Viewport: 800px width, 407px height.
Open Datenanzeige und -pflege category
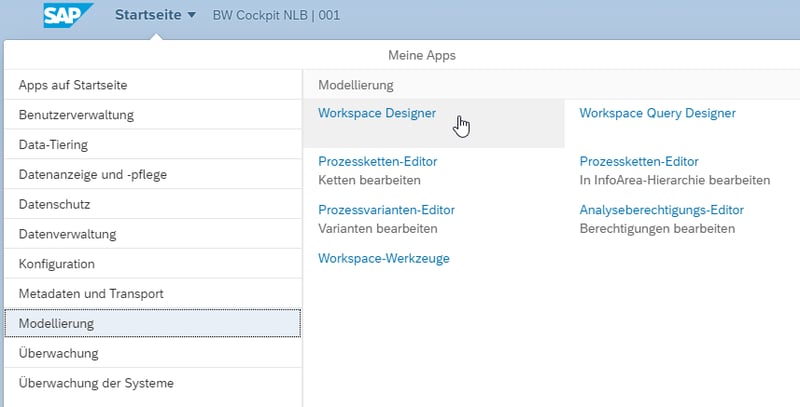(x=153, y=174)
